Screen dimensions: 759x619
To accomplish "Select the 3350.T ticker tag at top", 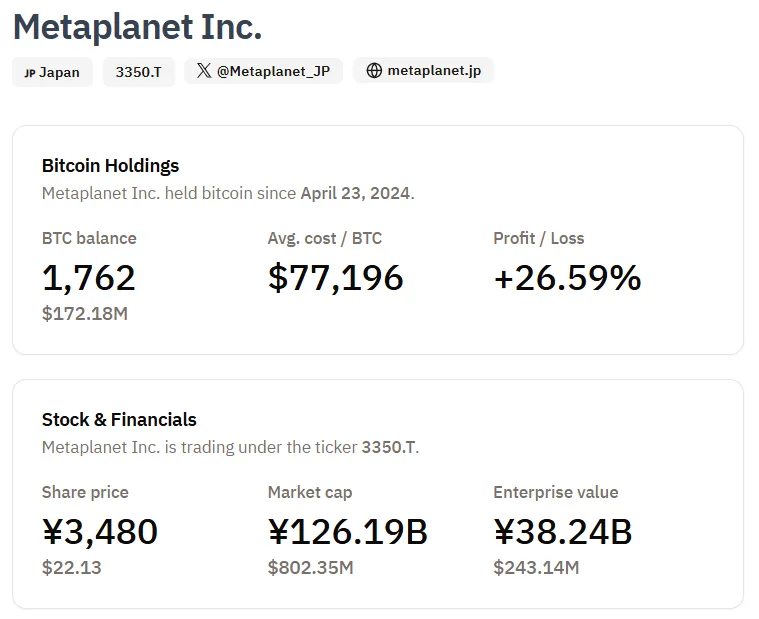I will pyautogui.click(x=138, y=72).
